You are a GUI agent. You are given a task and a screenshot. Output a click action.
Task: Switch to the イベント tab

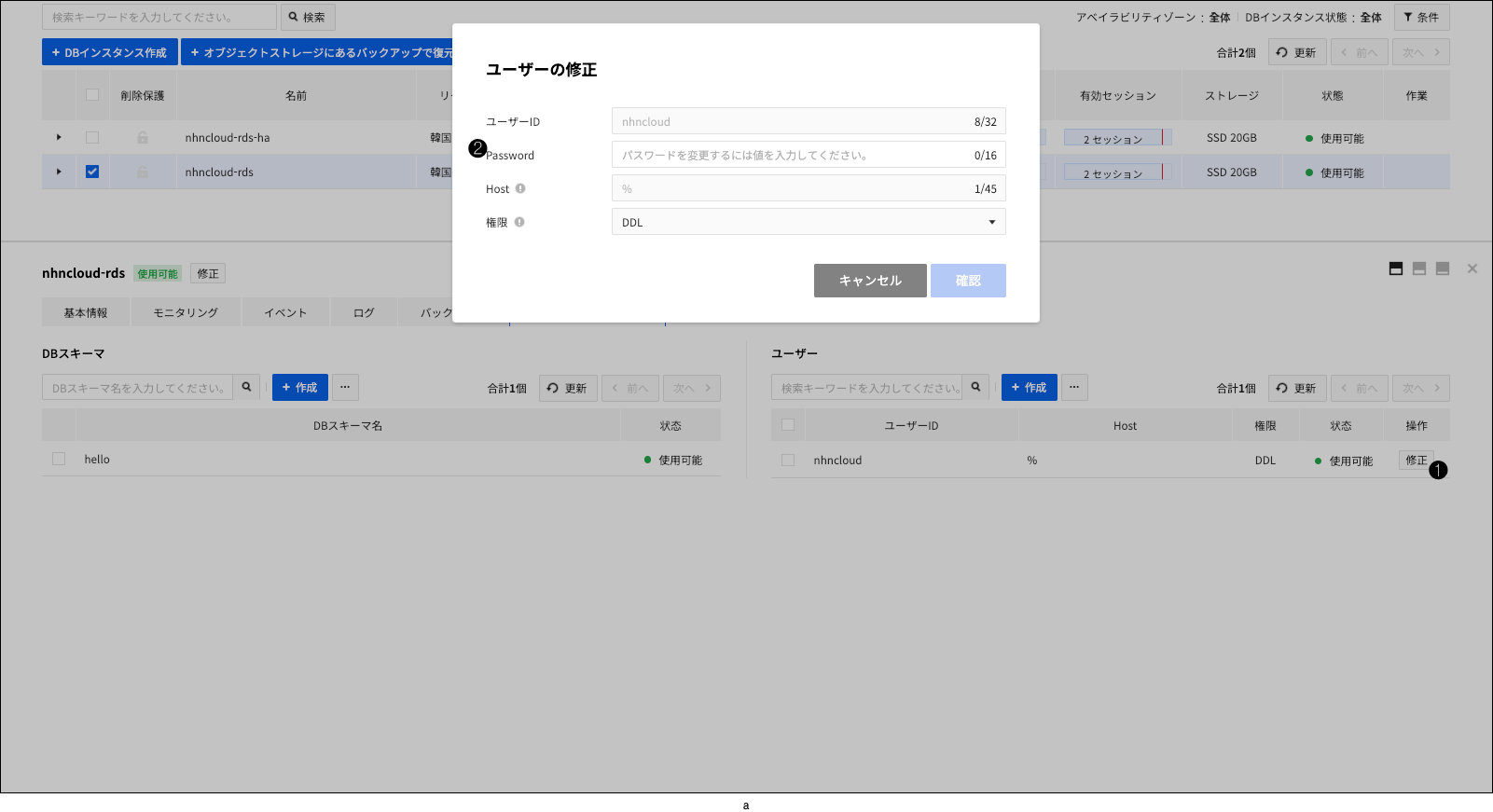tap(285, 312)
